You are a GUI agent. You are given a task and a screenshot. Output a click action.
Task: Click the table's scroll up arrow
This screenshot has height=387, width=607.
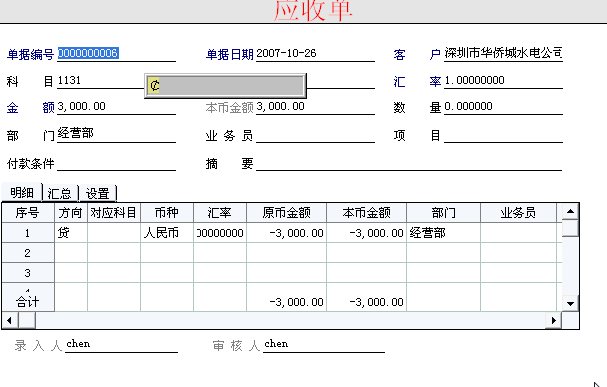570,211
